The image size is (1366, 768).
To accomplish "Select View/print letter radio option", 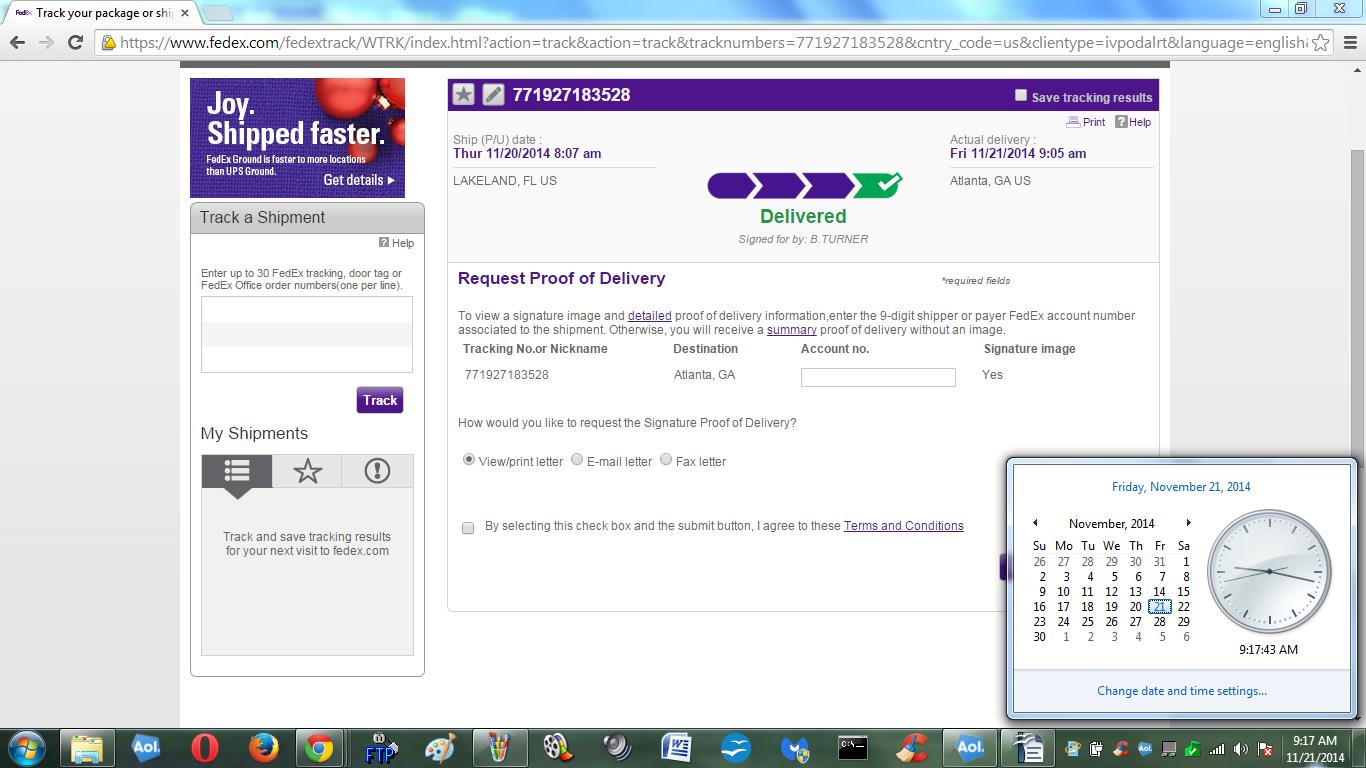I will point(469,460).
